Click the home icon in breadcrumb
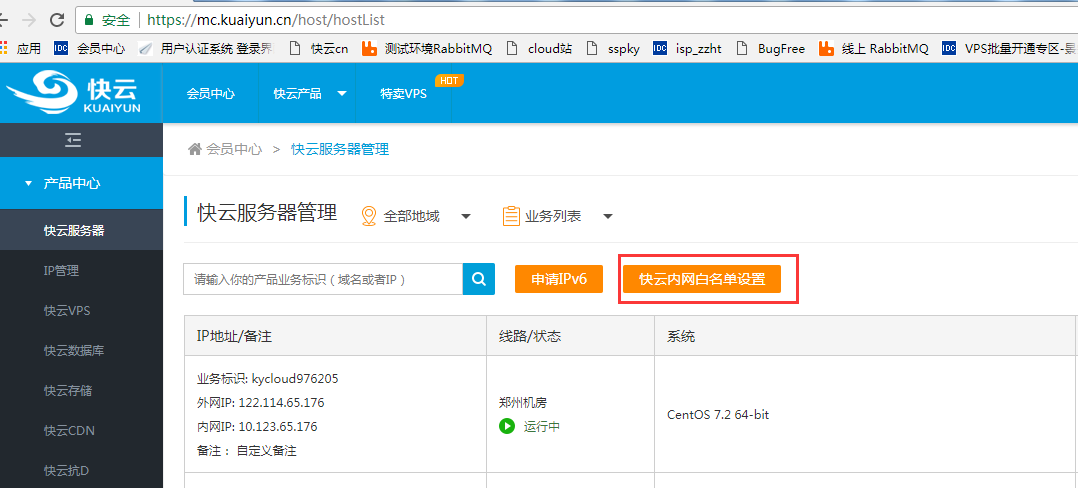 click(195, 149)
